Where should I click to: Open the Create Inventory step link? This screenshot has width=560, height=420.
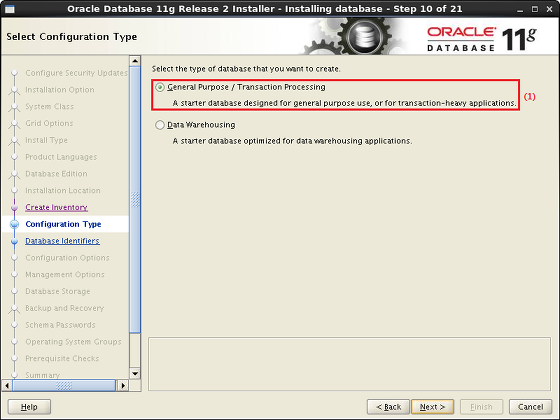(56, 208)
